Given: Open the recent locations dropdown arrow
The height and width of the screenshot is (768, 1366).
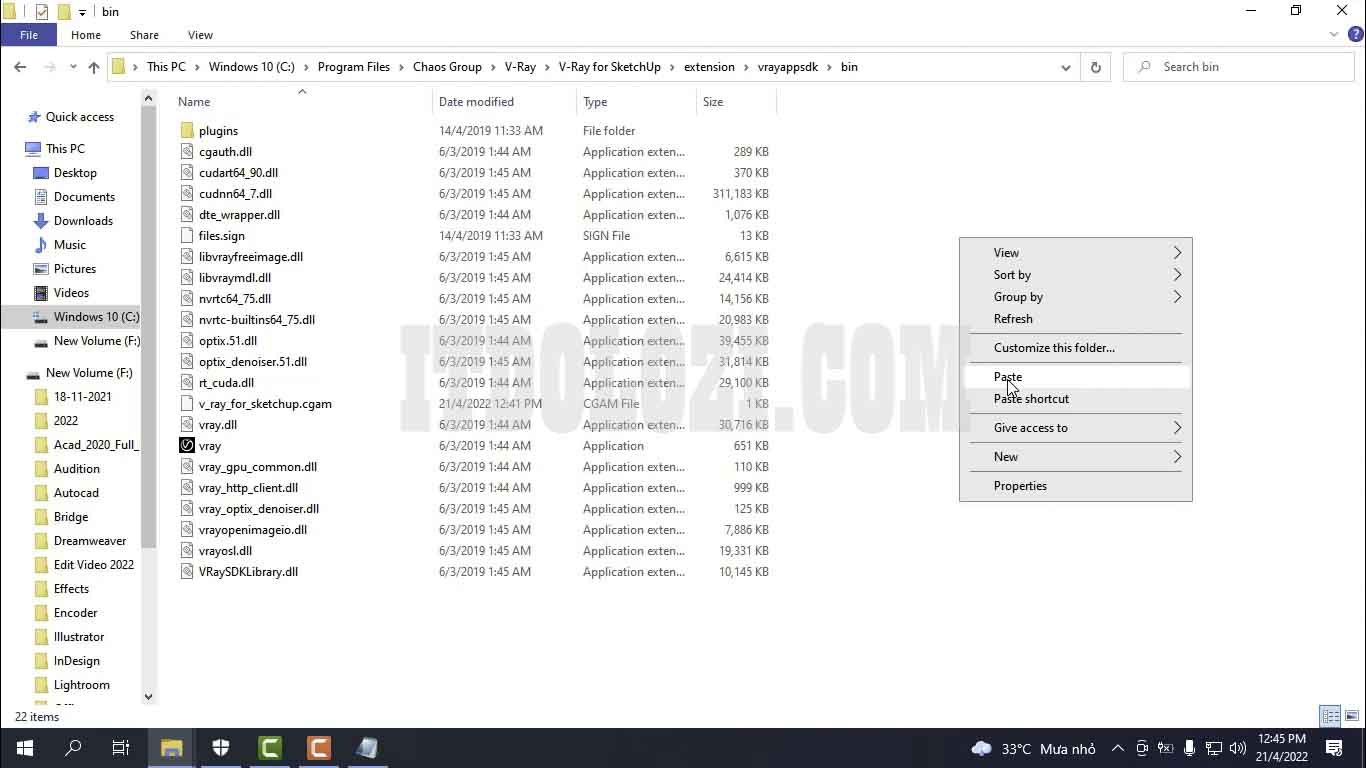Looking at the screenshot, I should pyautogui.click(x=73, y=67).
